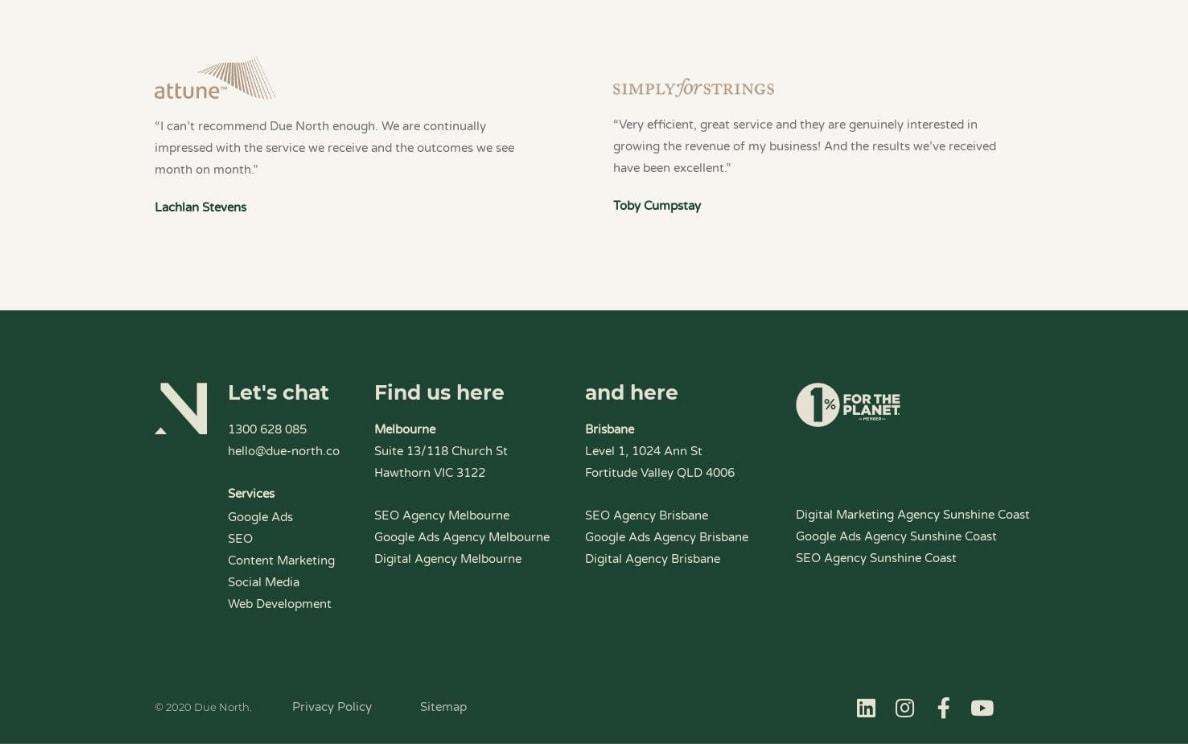This screenshot has width=1188, height=744.
Task: Click the Toby Cumpstay name
Action: click(657, 205)
